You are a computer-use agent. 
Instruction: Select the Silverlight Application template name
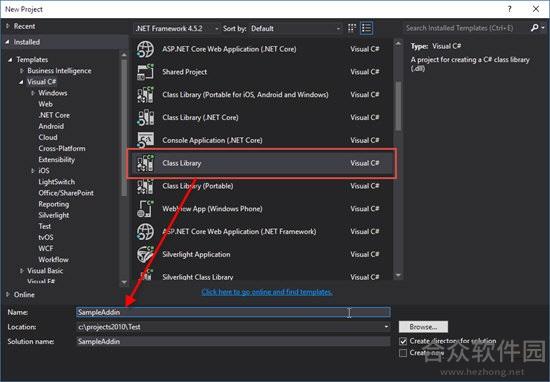(196, 254)
